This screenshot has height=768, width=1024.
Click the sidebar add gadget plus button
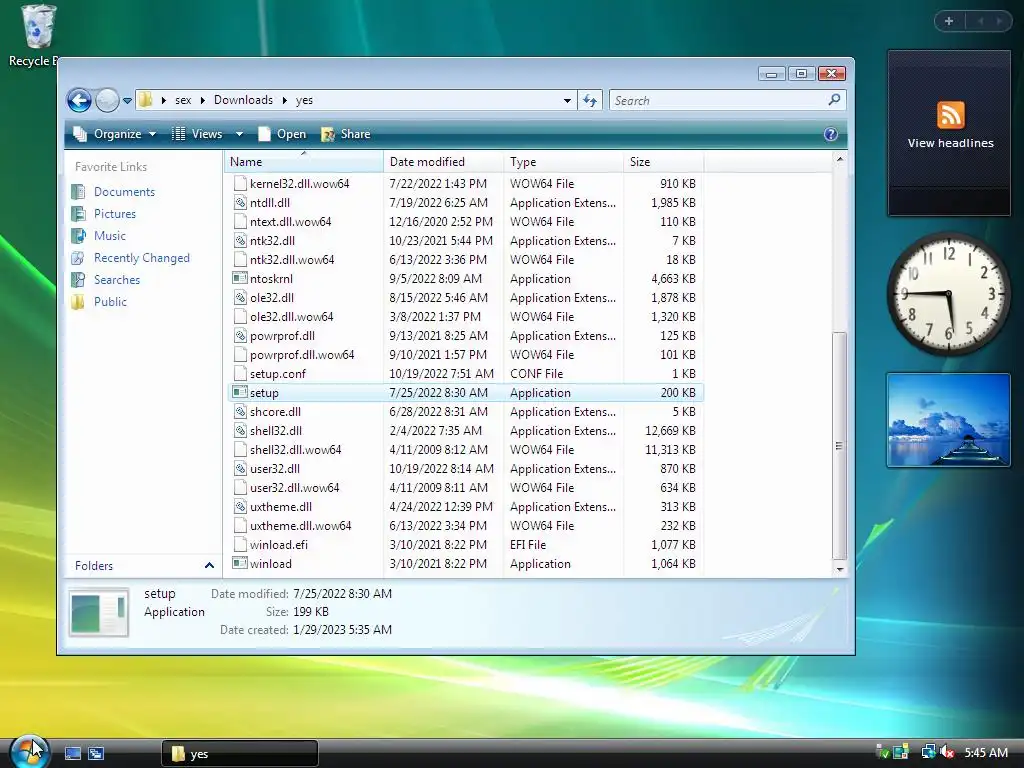coord(949,21)
